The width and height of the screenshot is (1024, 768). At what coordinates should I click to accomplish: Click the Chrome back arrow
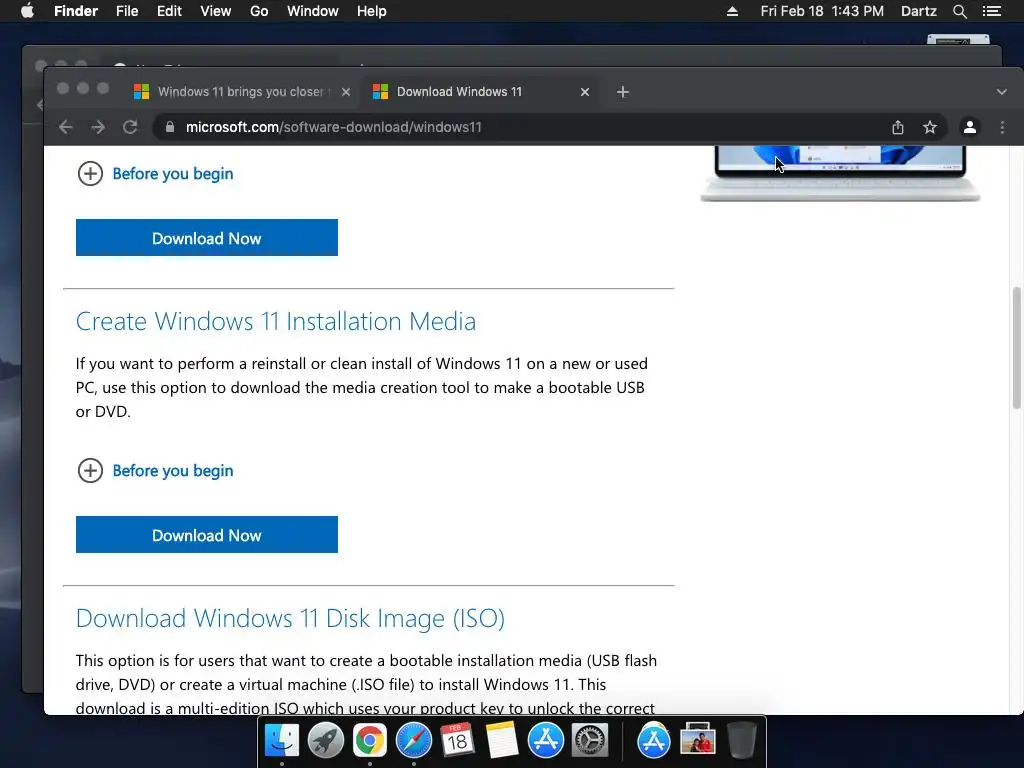pyautogui.click(x=65, y=127)
